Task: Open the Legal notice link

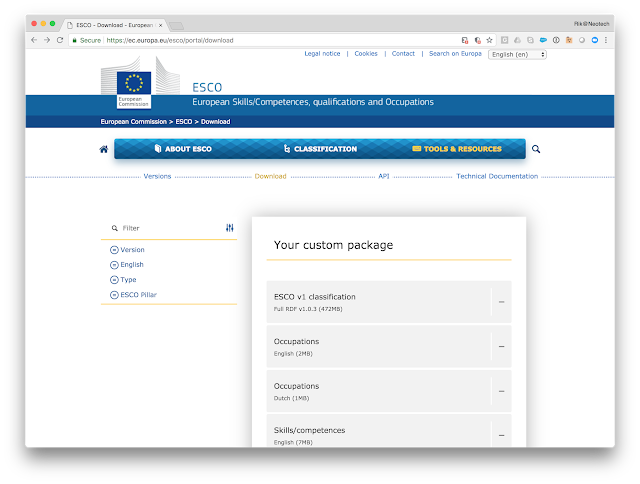Action: [322, 53]
